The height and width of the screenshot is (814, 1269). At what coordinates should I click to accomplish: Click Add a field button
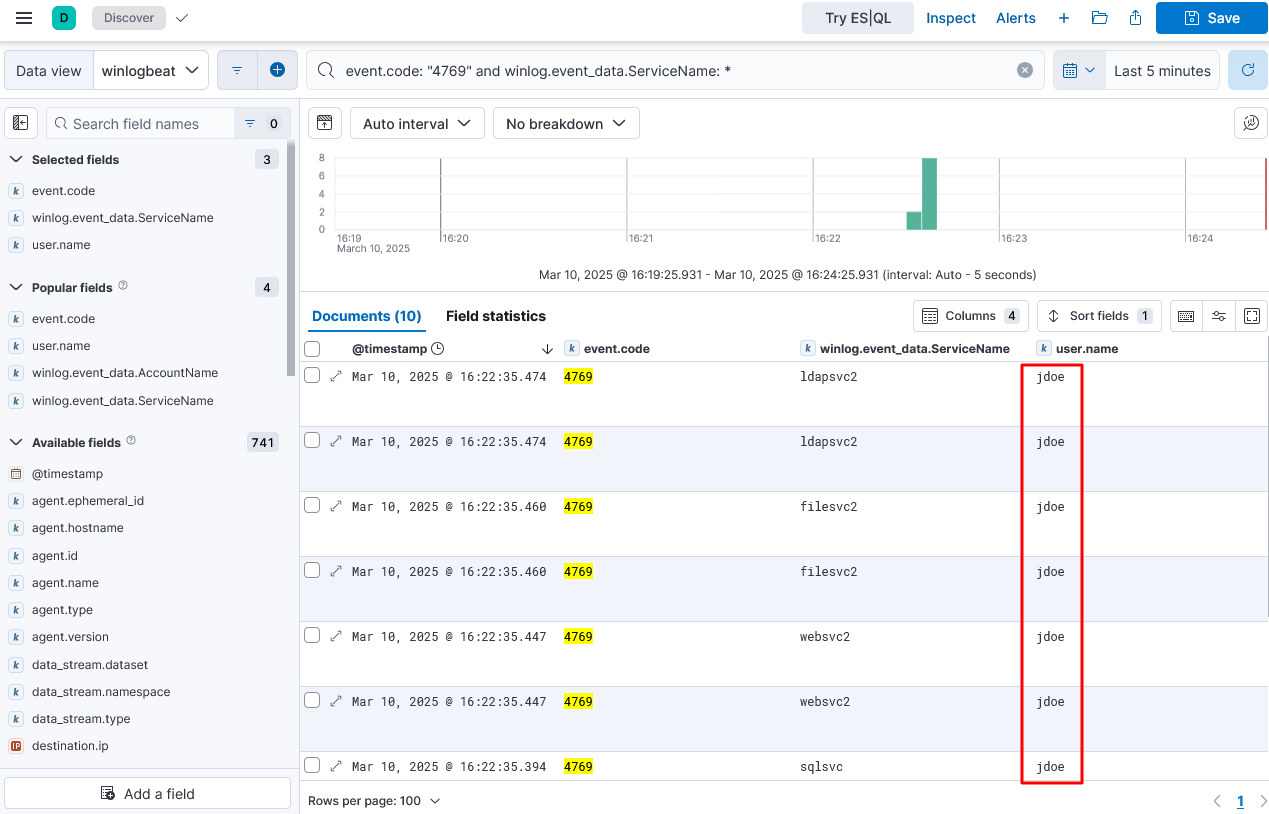tap(148, 793)
